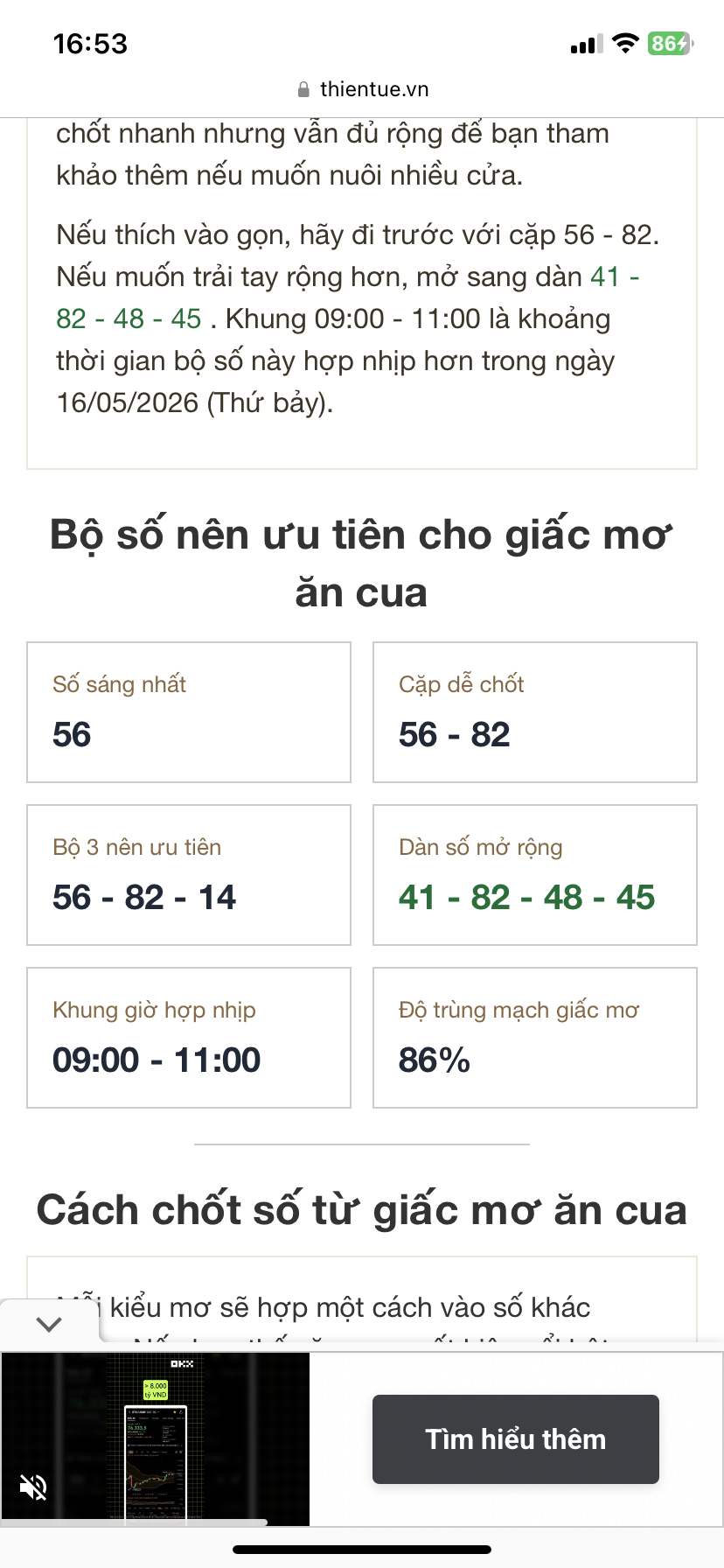Tap the lock icon beside thientue.vn
724x1568 pixels.
303,89
